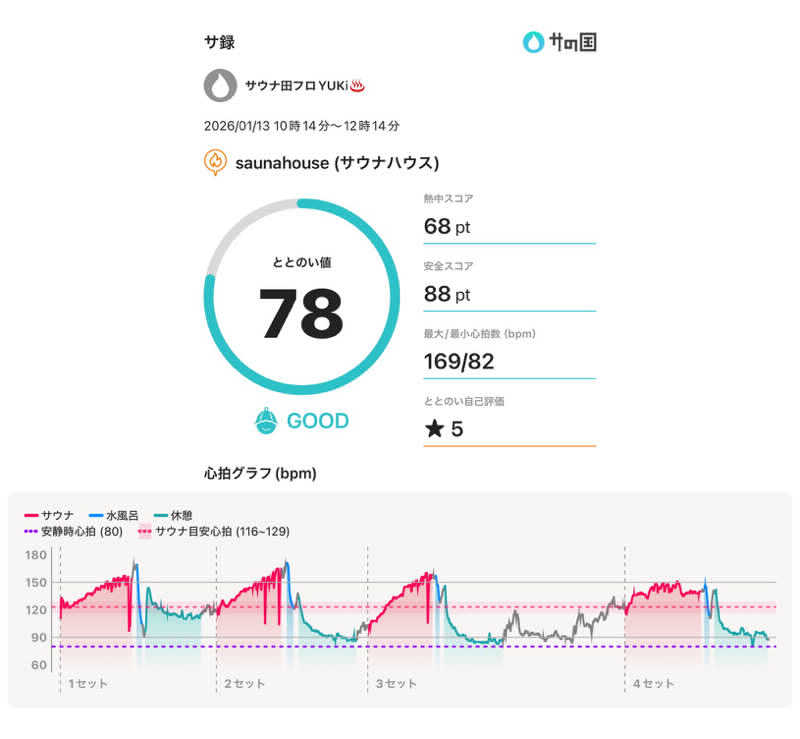Select the 2セット marker on graph
This screenshot has width=800, height=739.
(244, 683)
